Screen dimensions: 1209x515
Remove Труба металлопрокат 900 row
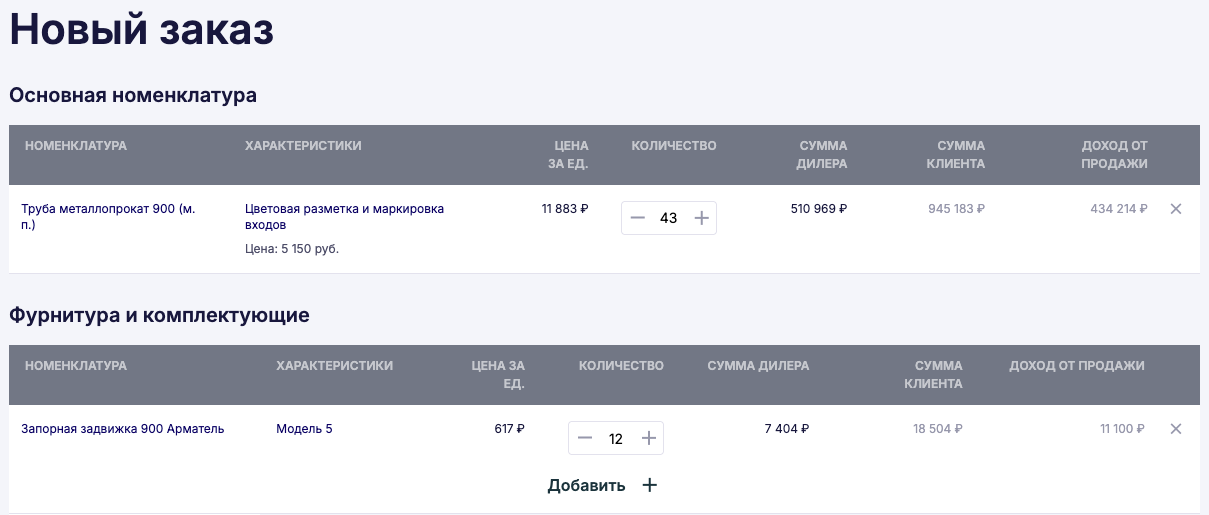click(1176, 209)
